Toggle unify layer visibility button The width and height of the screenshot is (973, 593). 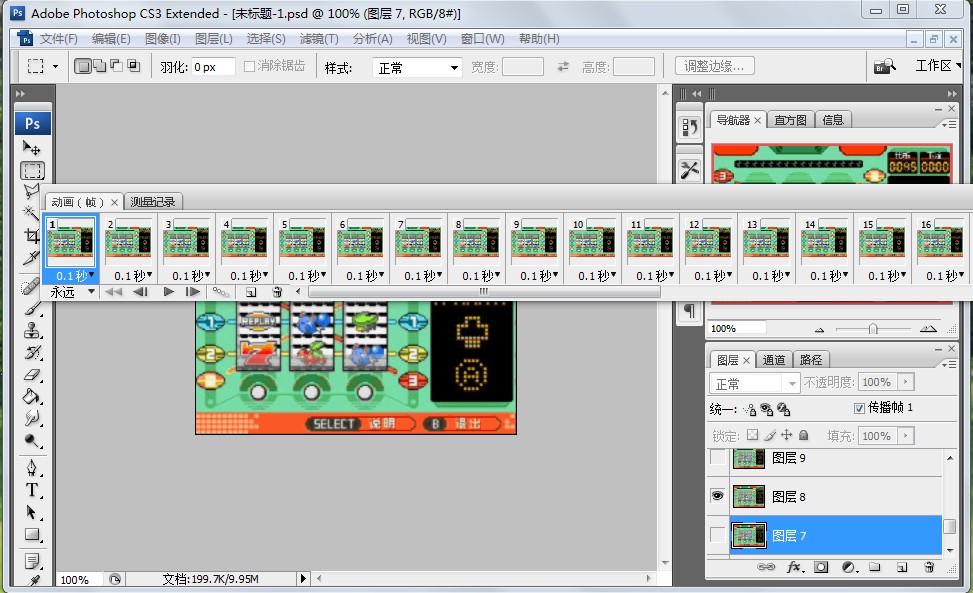pos(767,409)
